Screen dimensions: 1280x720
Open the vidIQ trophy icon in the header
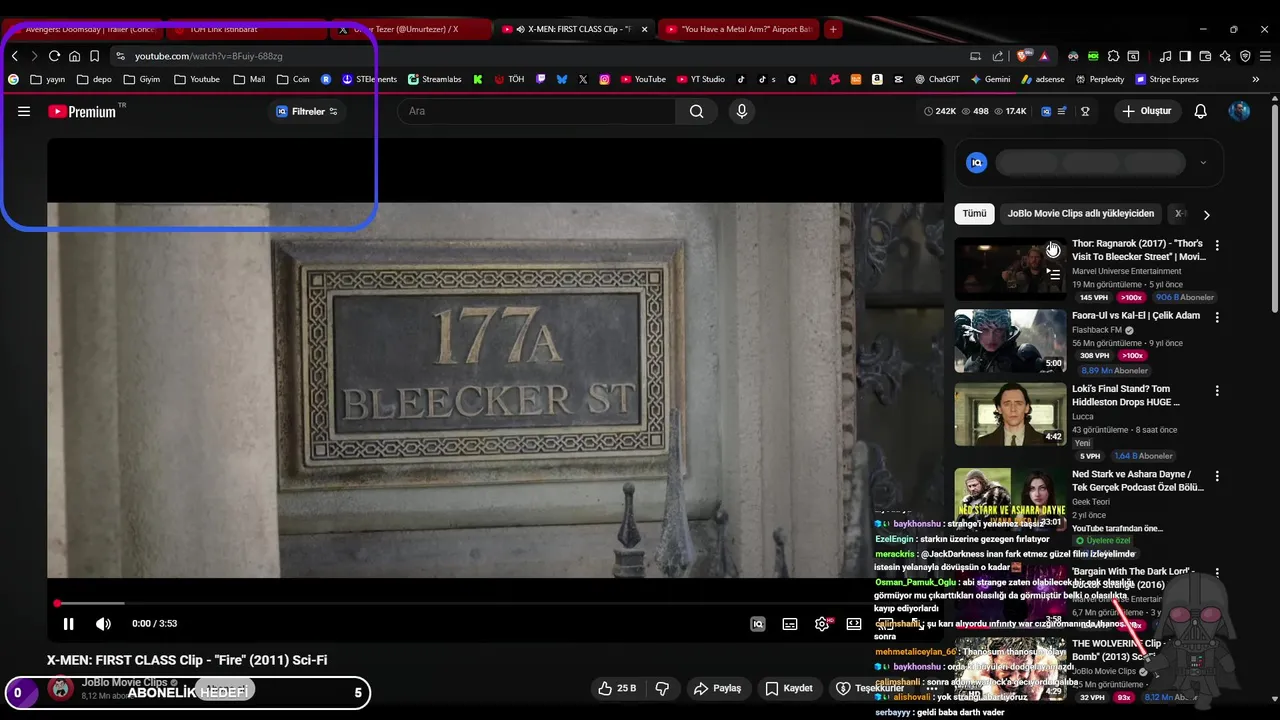pos(1085,111)
